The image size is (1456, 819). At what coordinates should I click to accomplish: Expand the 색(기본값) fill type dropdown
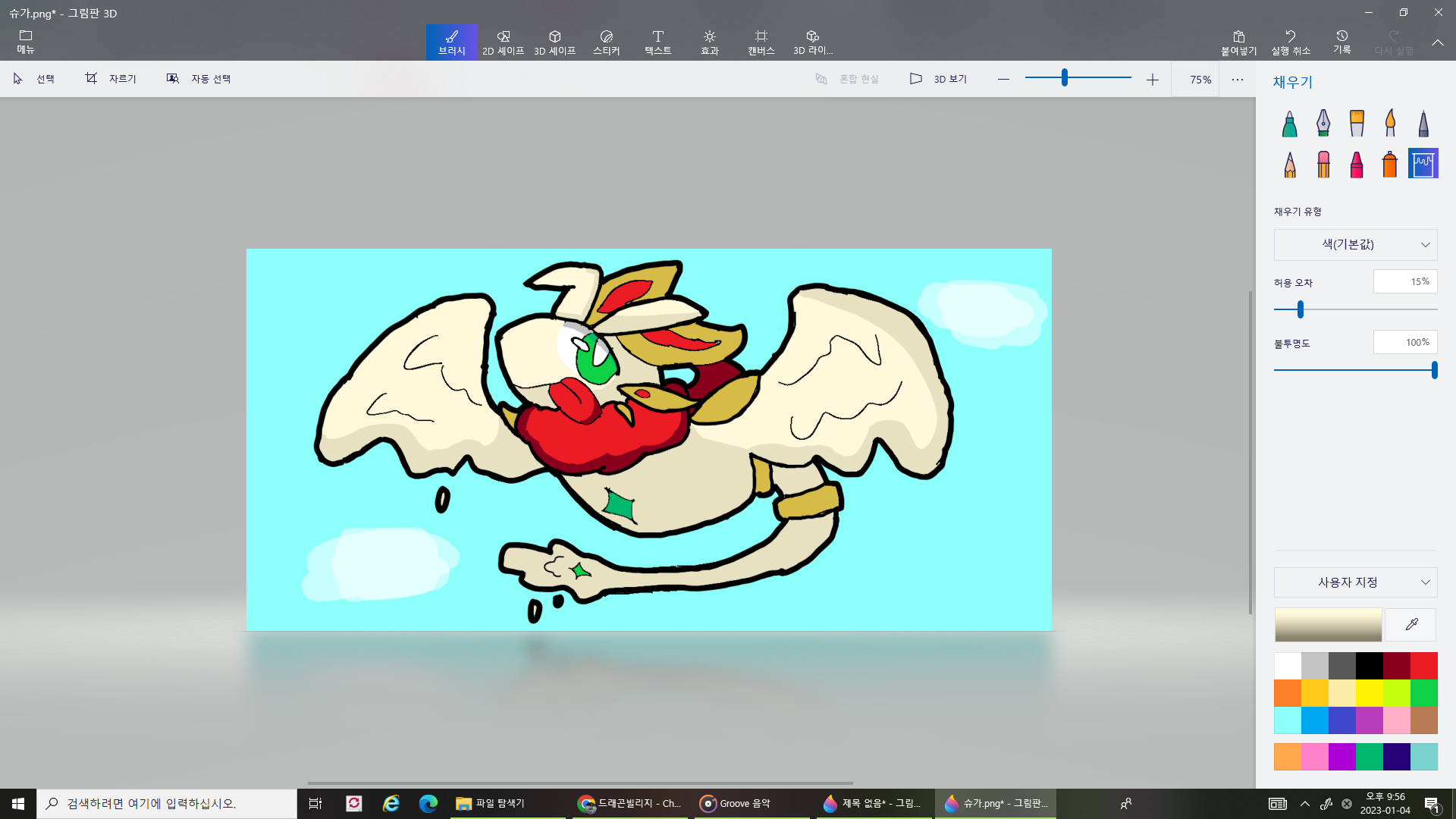point(1355,244)
